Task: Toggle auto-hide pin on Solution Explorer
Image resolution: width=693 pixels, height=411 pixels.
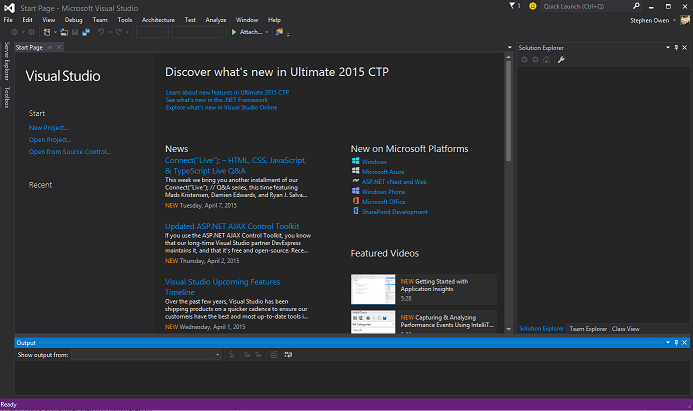Action: [676, 47]
